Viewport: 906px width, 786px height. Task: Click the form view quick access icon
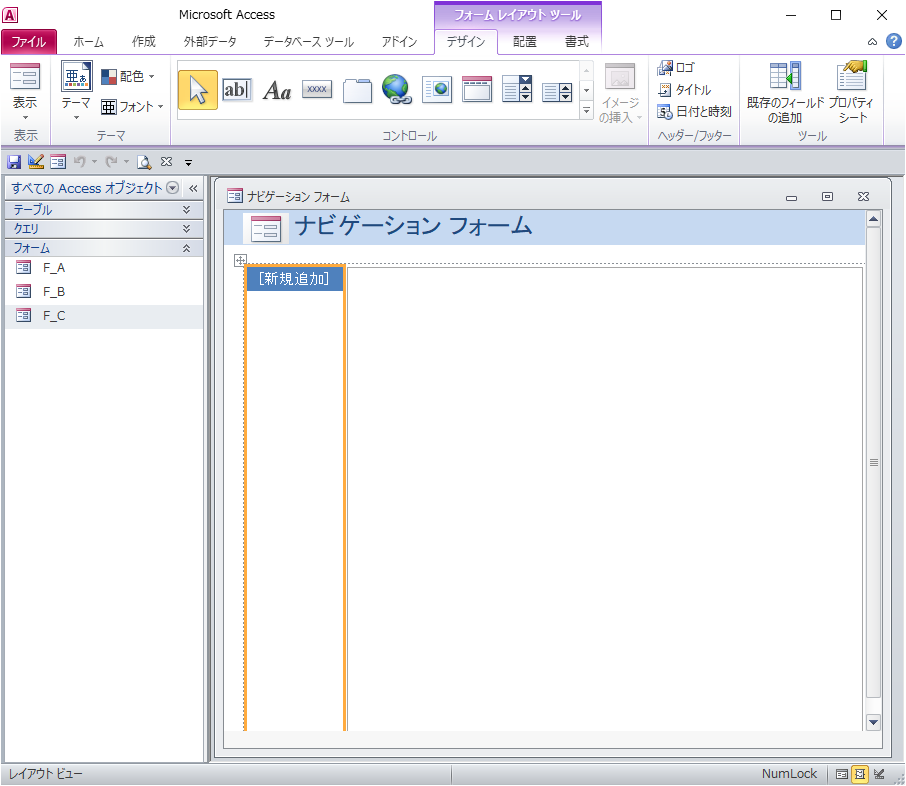tap(58, 162)
